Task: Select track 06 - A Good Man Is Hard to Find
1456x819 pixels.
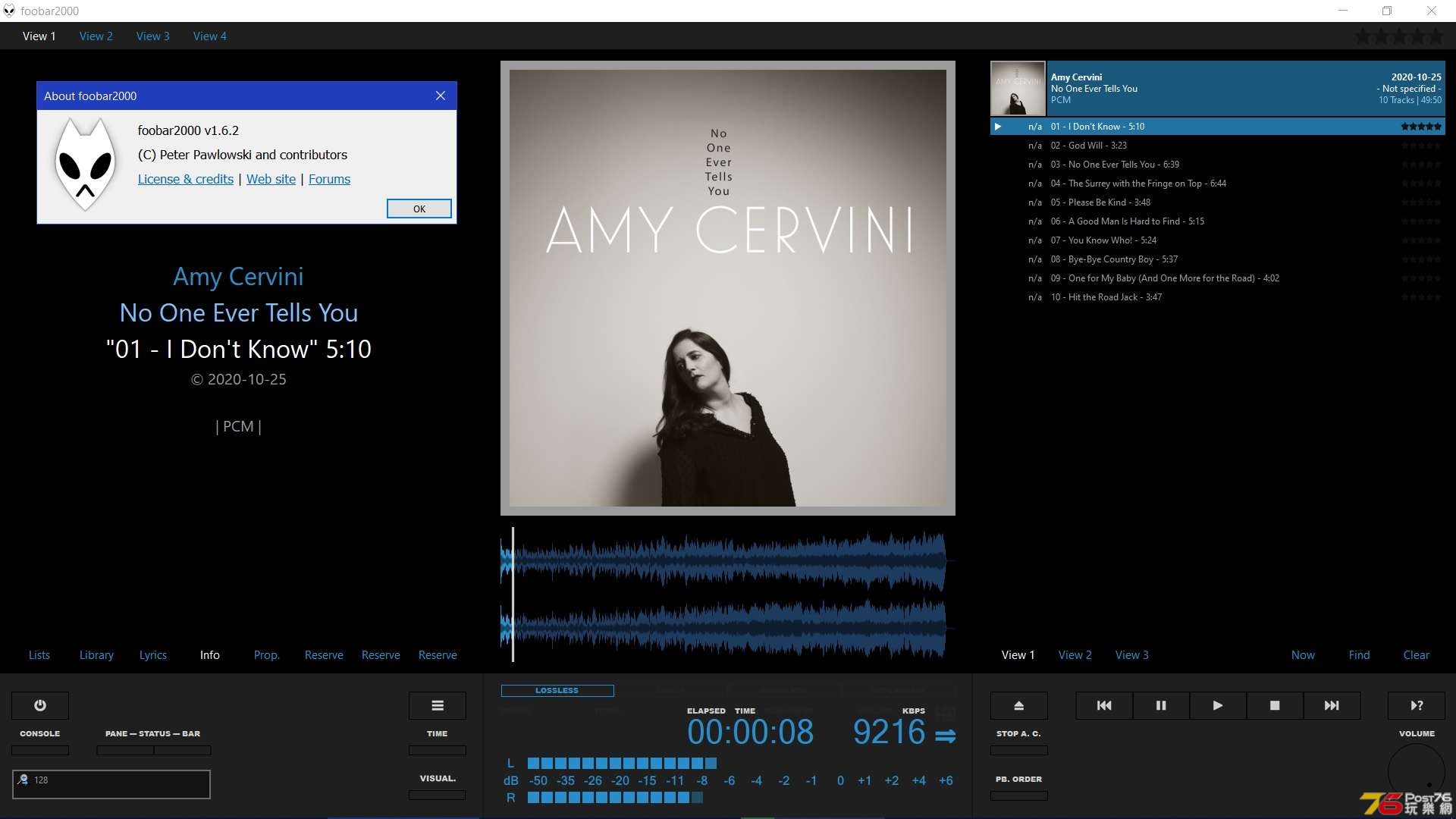Action: coord(1218,221)
